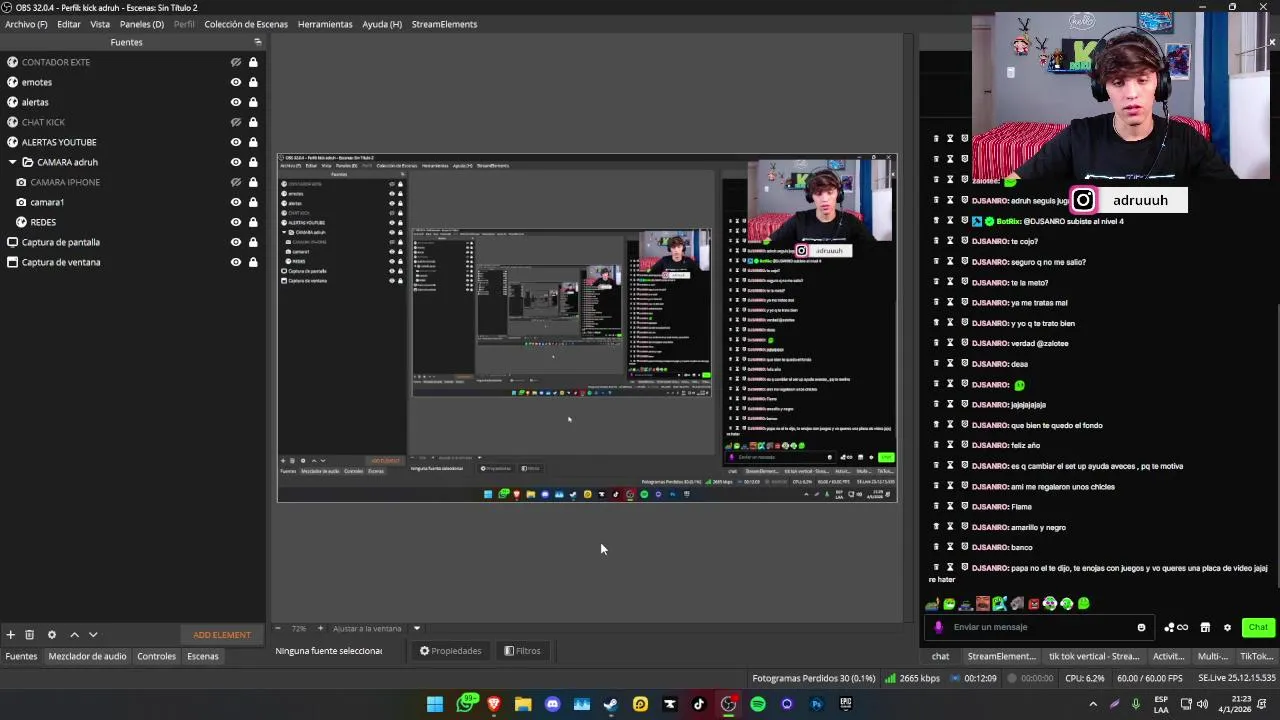1280x720 pixels.
Task: Click the Propiedades button
Action: click(451, 651)
